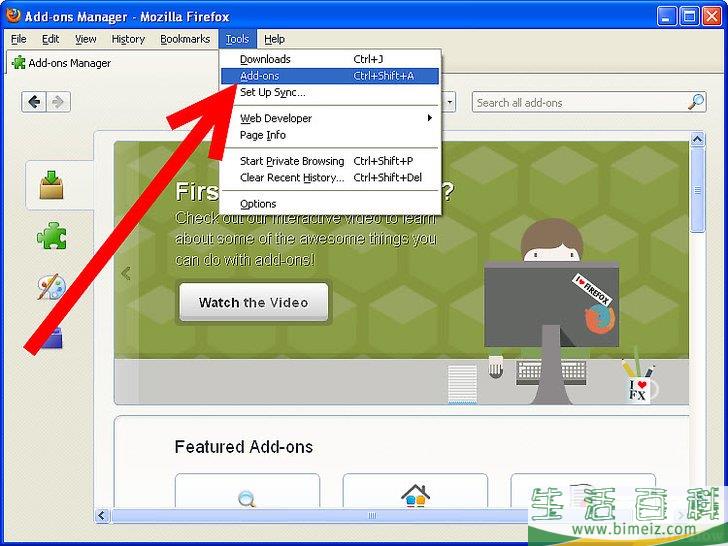Choose Start Private Browsing entry
728x546 pixels.
click(330, 161)
